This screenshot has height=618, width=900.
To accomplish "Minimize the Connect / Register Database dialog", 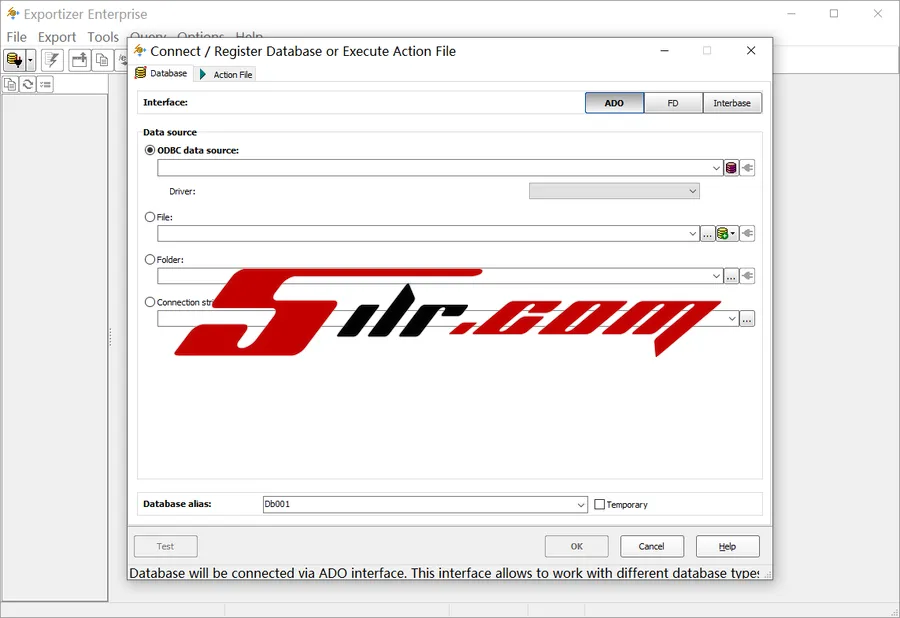I will point(665,50).
